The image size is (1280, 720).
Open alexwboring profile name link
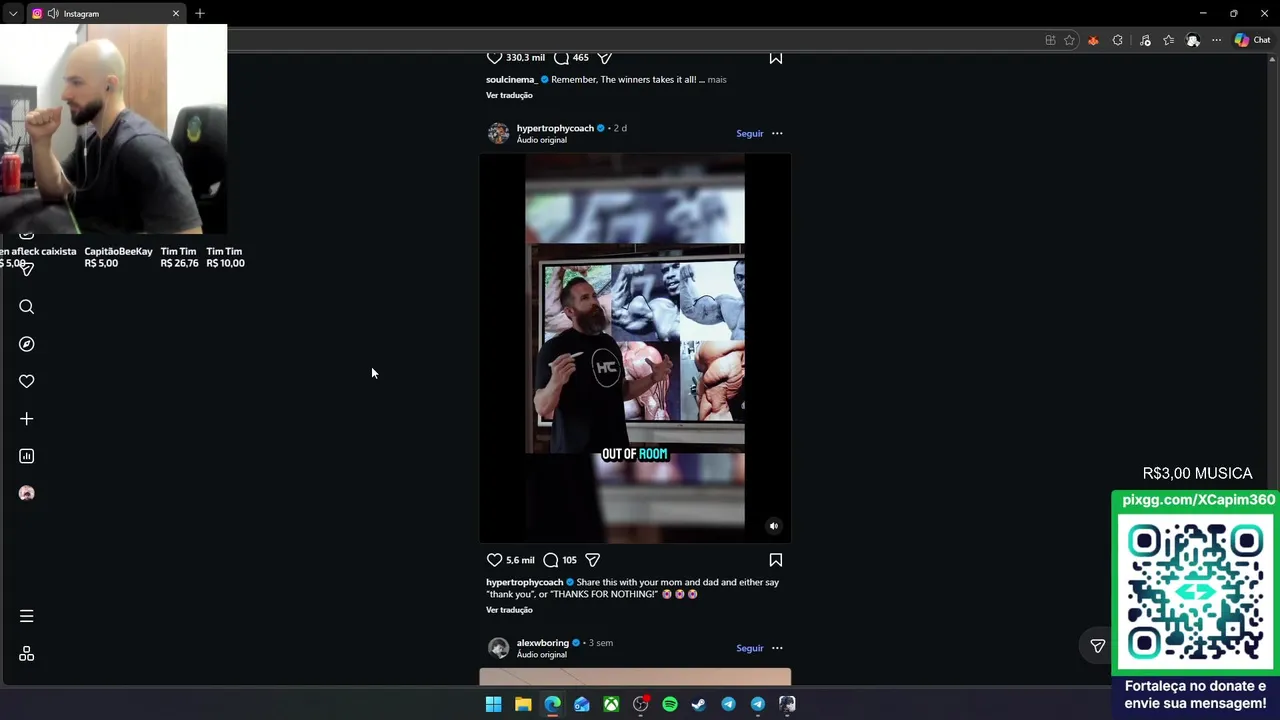point(543,643)
